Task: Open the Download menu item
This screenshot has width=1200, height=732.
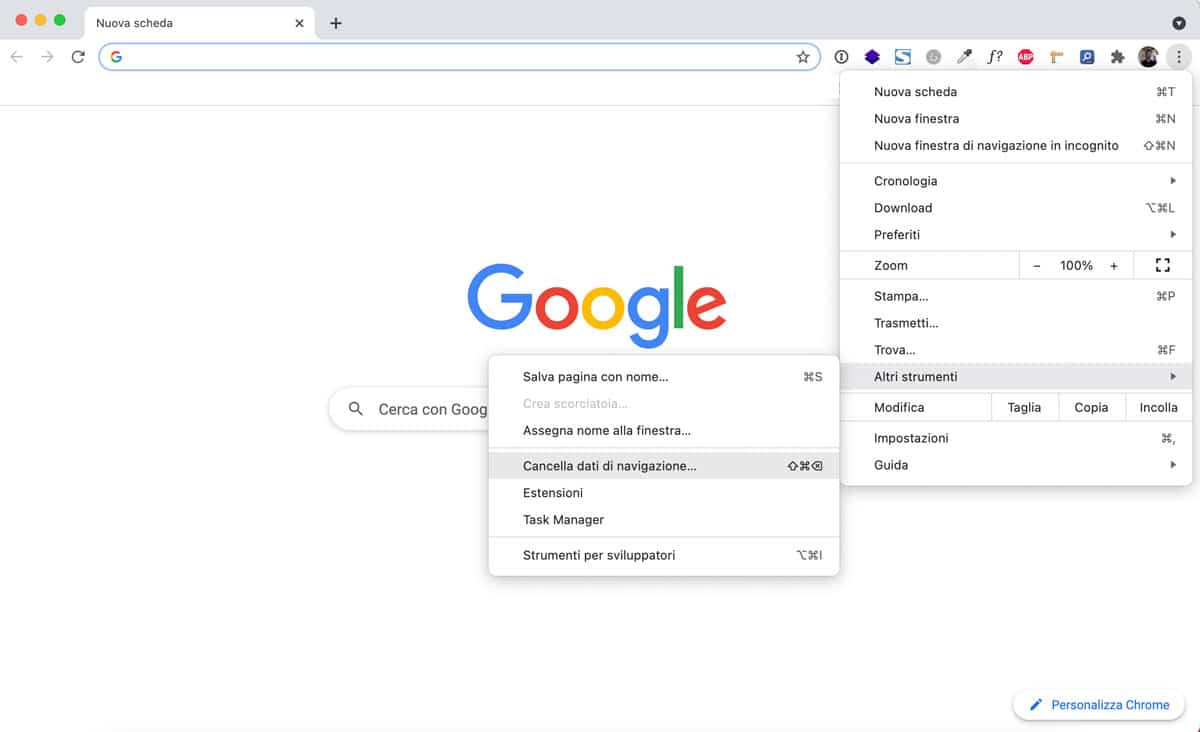Action: 1016,208
